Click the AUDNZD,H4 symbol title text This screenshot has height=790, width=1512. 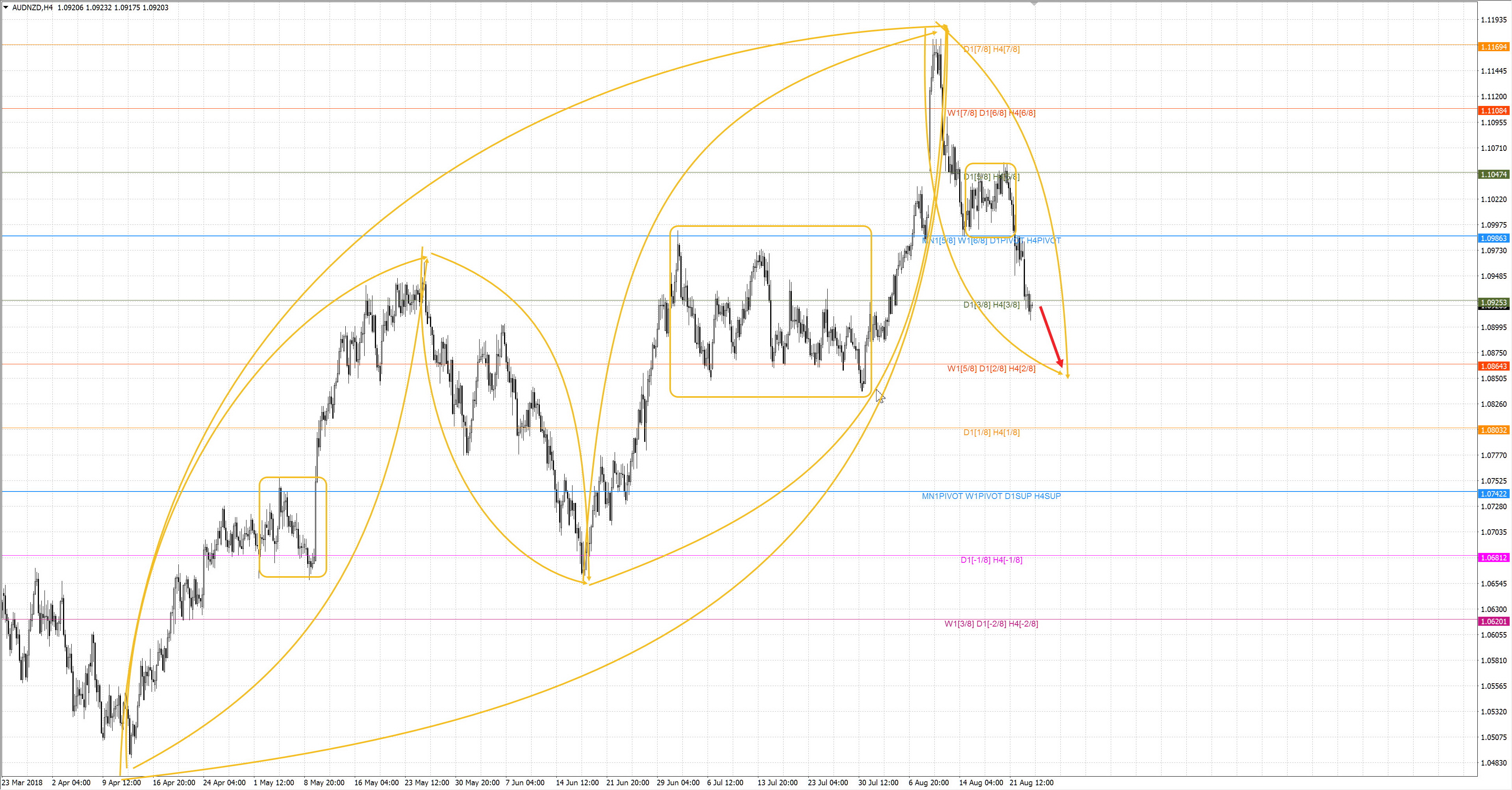[32, 7]
